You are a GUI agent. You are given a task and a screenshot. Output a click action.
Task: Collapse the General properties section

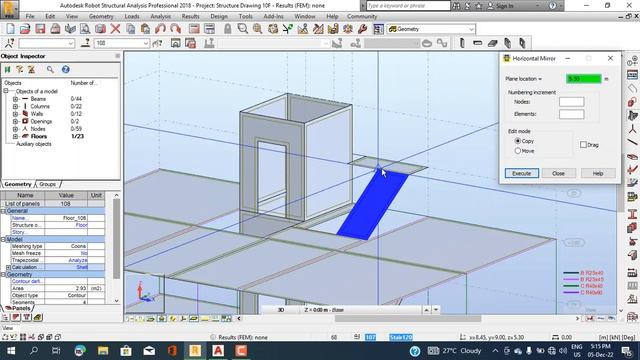coord(3,211)
